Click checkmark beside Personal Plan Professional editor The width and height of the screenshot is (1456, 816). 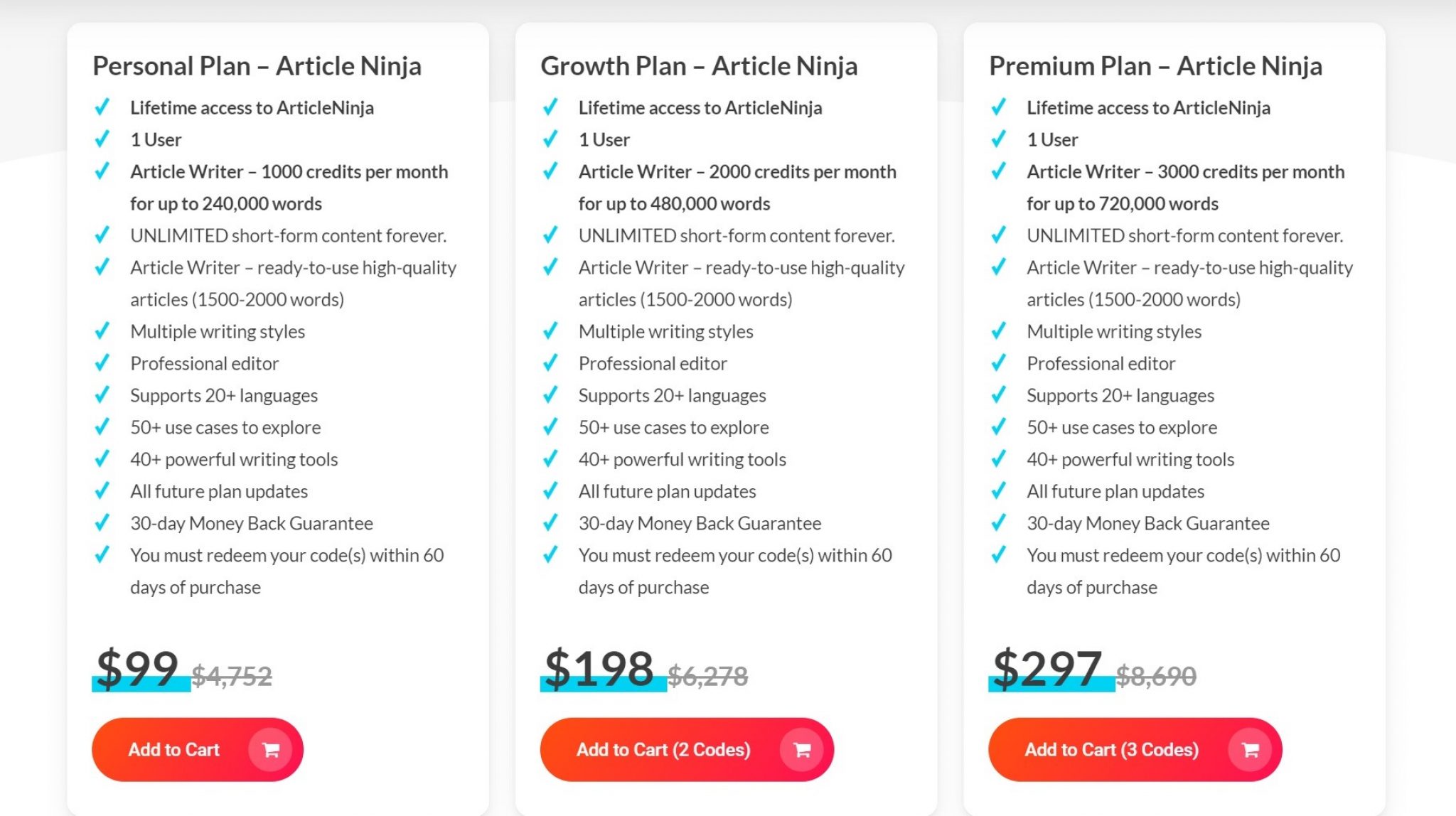[102, 363]
